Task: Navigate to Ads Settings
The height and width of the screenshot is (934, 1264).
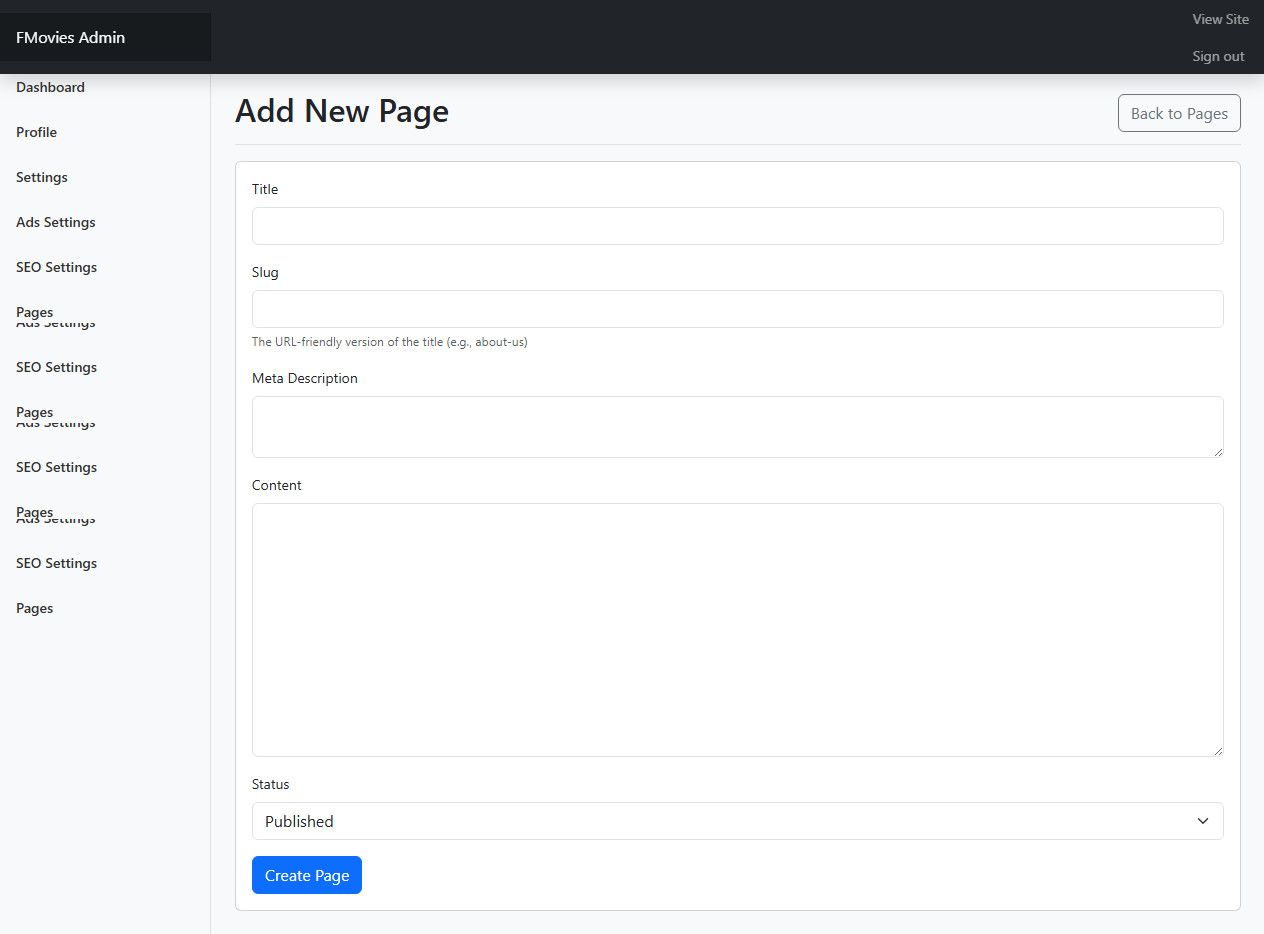Action: click(56, 222)
